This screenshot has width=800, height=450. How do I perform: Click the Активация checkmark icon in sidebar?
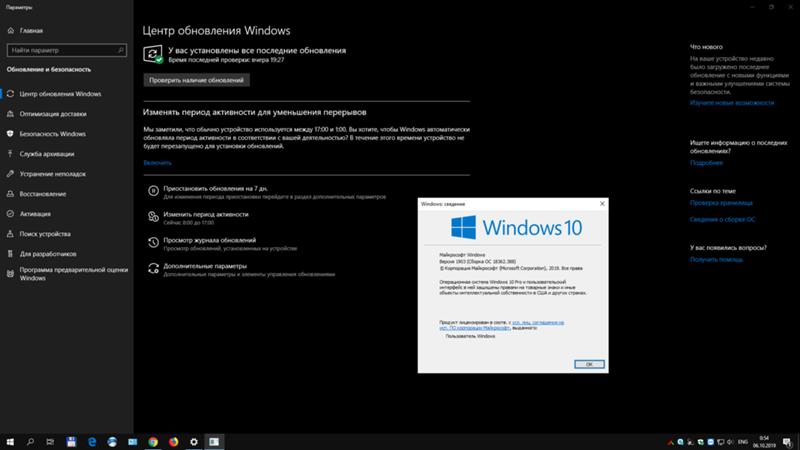click(x=10, y=214)
